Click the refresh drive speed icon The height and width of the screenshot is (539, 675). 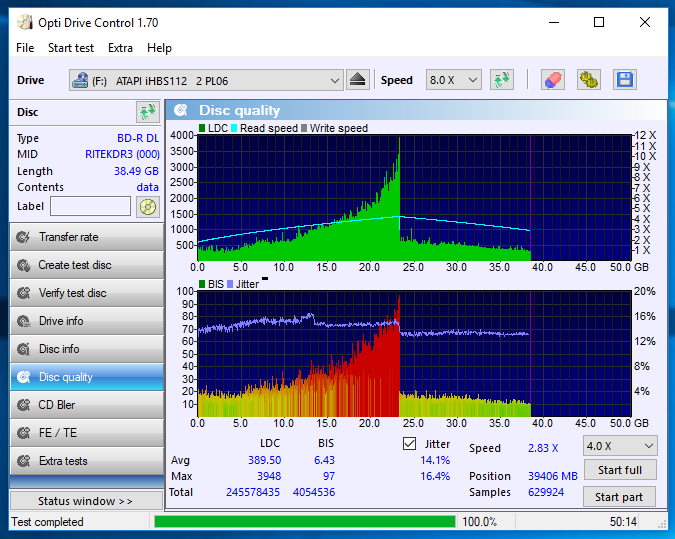[502, 80]
